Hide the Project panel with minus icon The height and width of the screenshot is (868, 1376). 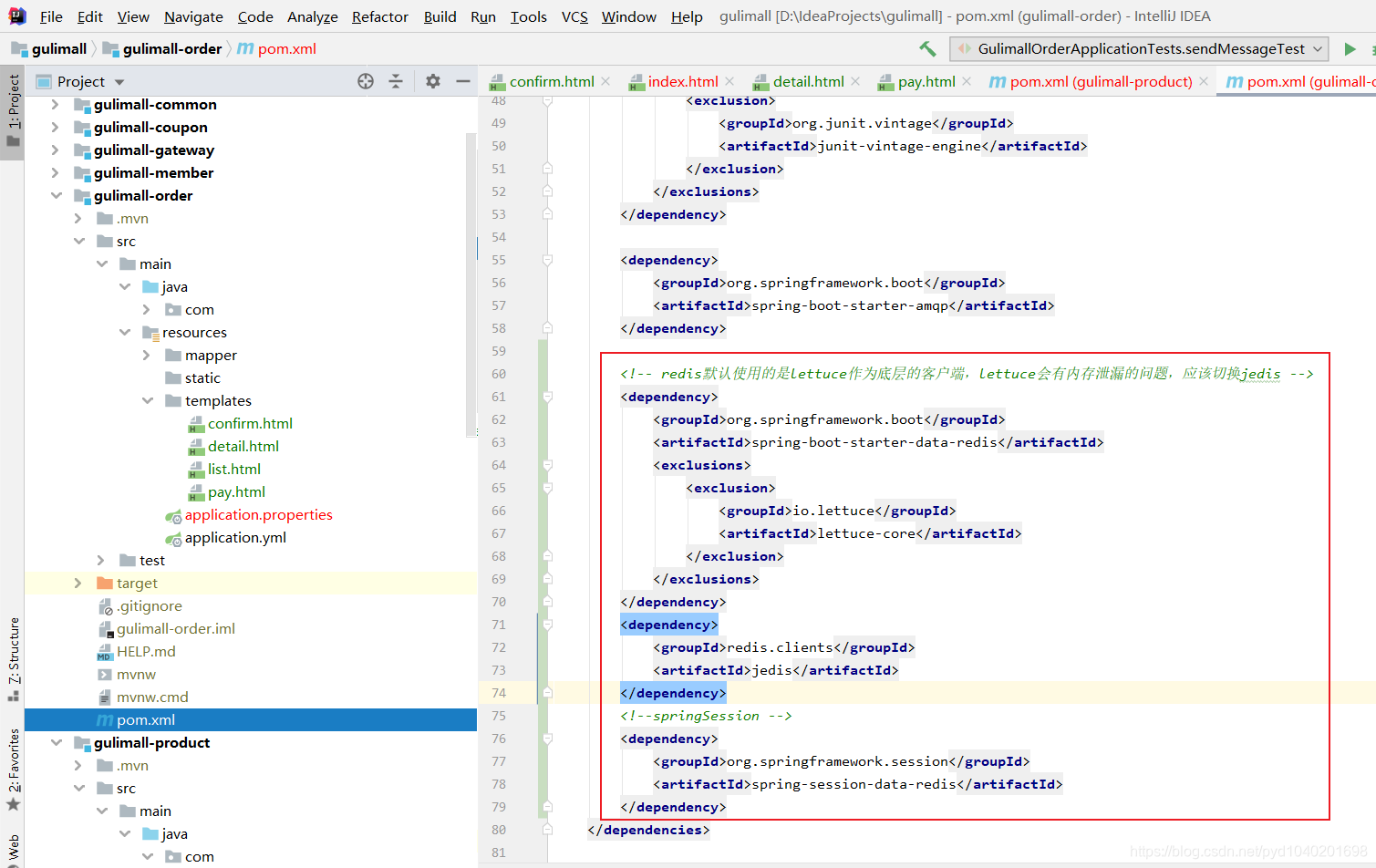click(463, 81)
